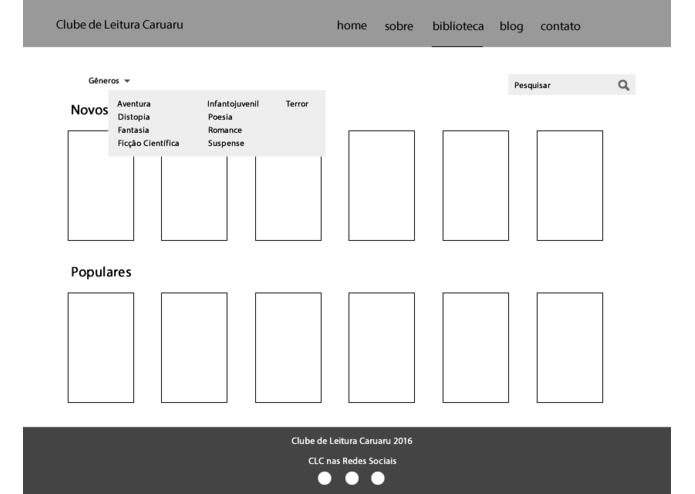Open the blog nav item
Screen dimensions: 695x494
click(x=511, y=26)
